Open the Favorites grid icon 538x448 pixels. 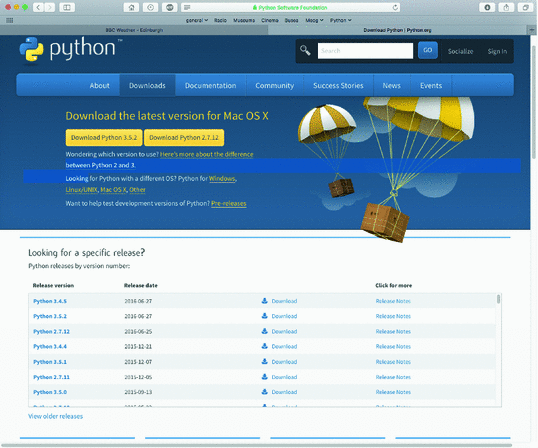click(10, 20)
